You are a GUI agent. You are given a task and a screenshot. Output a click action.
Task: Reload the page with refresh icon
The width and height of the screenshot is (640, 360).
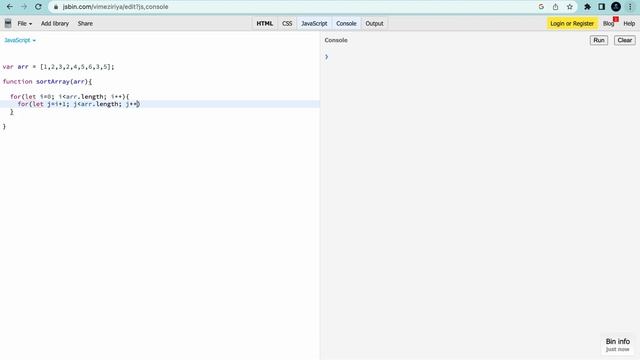pos(38,7)
